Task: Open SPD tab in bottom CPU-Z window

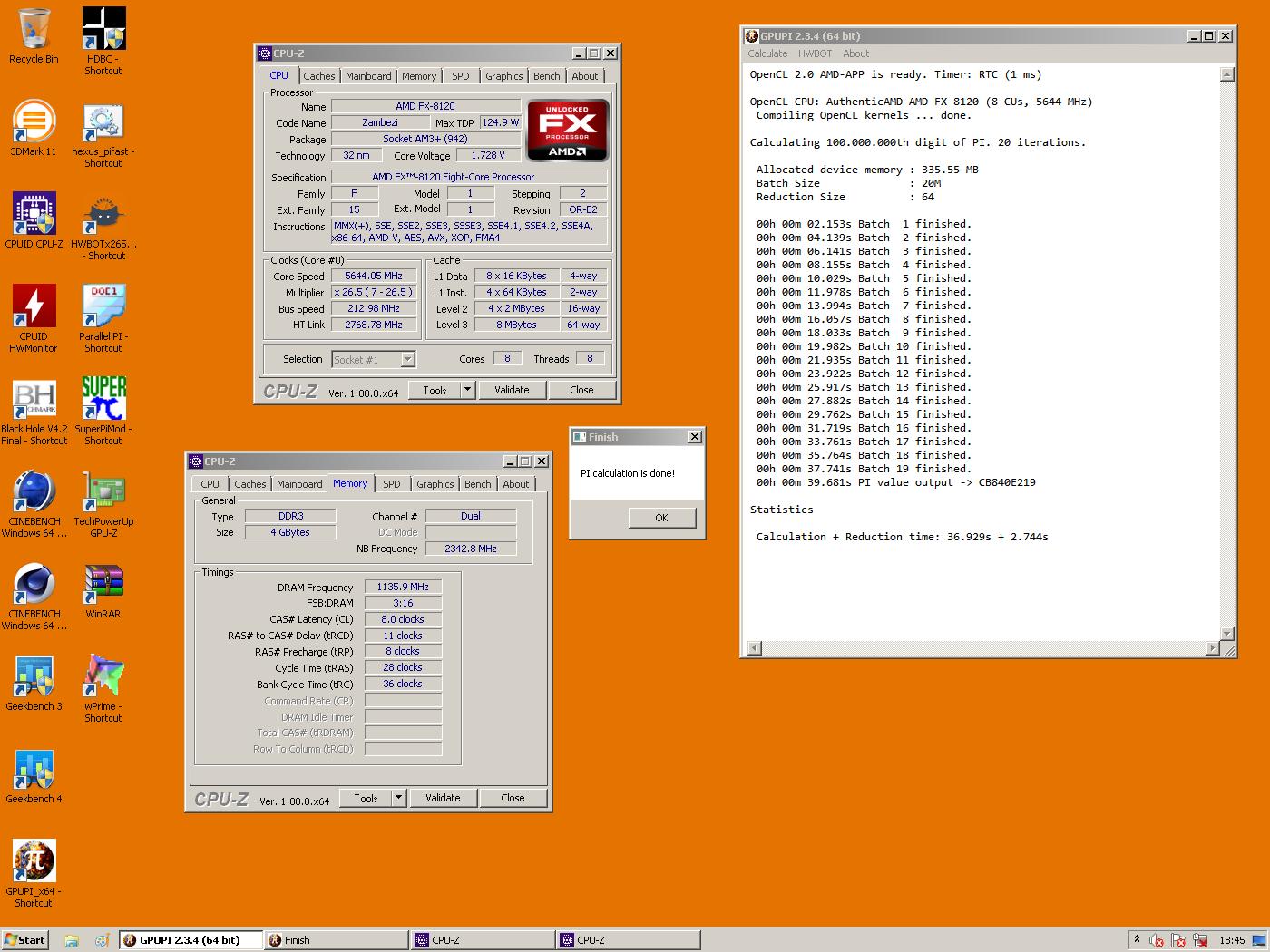Action: pos(392,484)
